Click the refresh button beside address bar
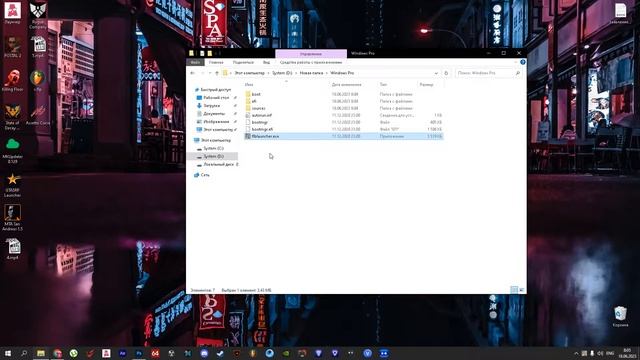Screen dimensions: 640x360 tap(446, 73)
